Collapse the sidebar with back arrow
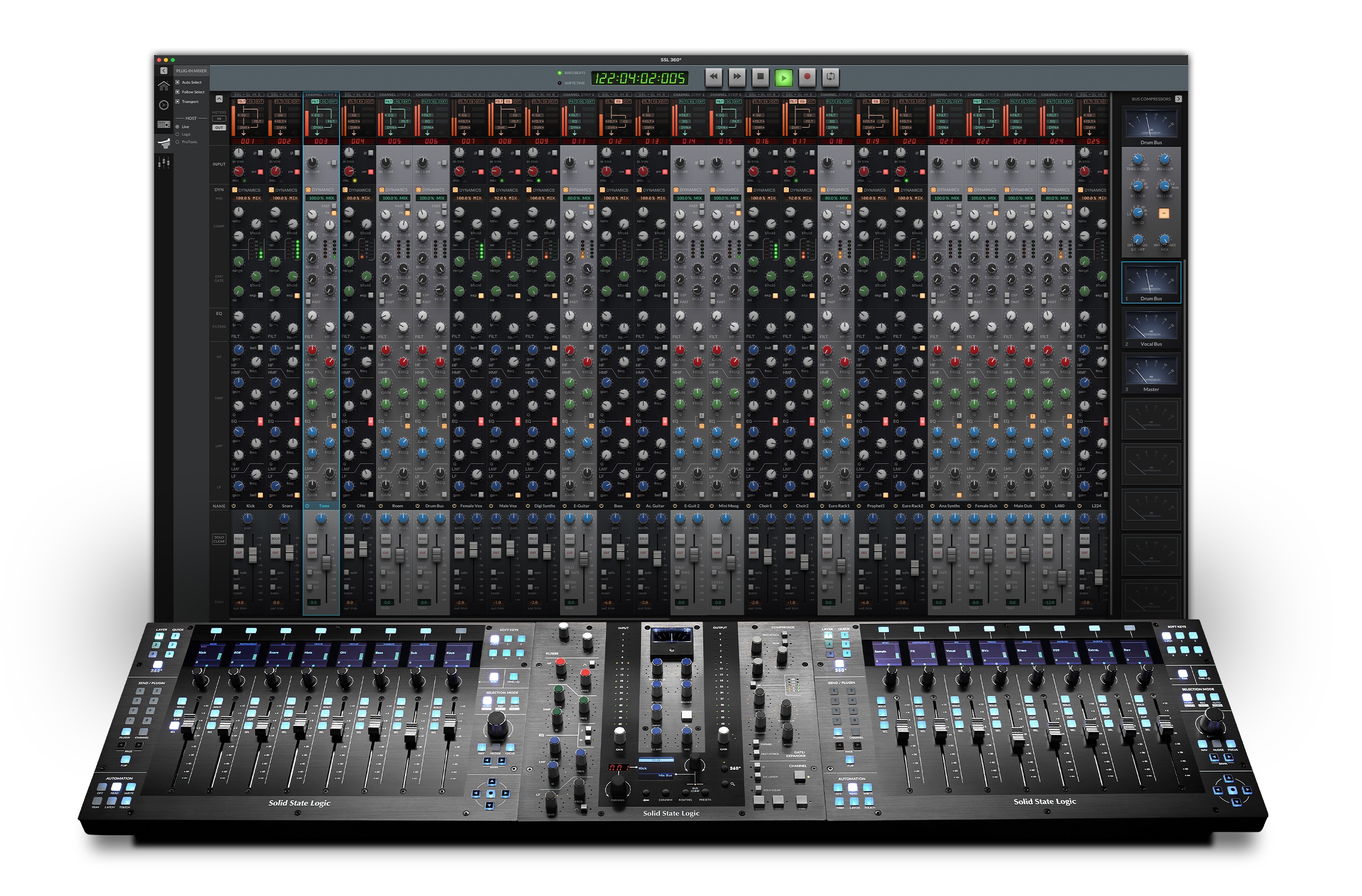Screen dimensions: 1362x896 click(x=164, y=71)
